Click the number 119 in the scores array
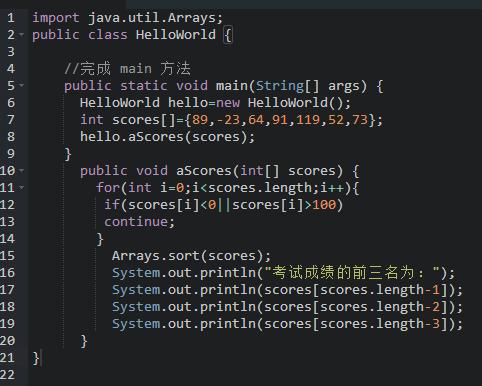This screenshot has width=482, height=386. click(308, 119)
